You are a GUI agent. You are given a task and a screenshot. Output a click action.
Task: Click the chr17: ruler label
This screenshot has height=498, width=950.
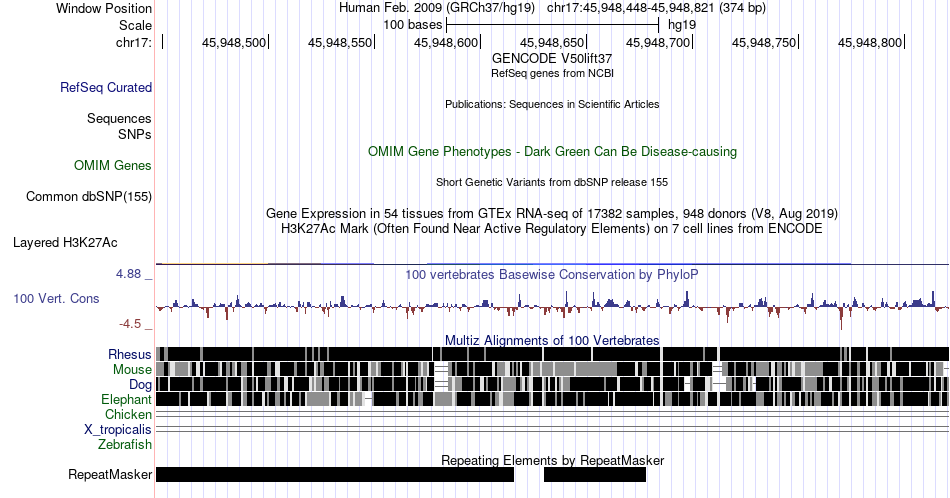(x=134, y=42)
